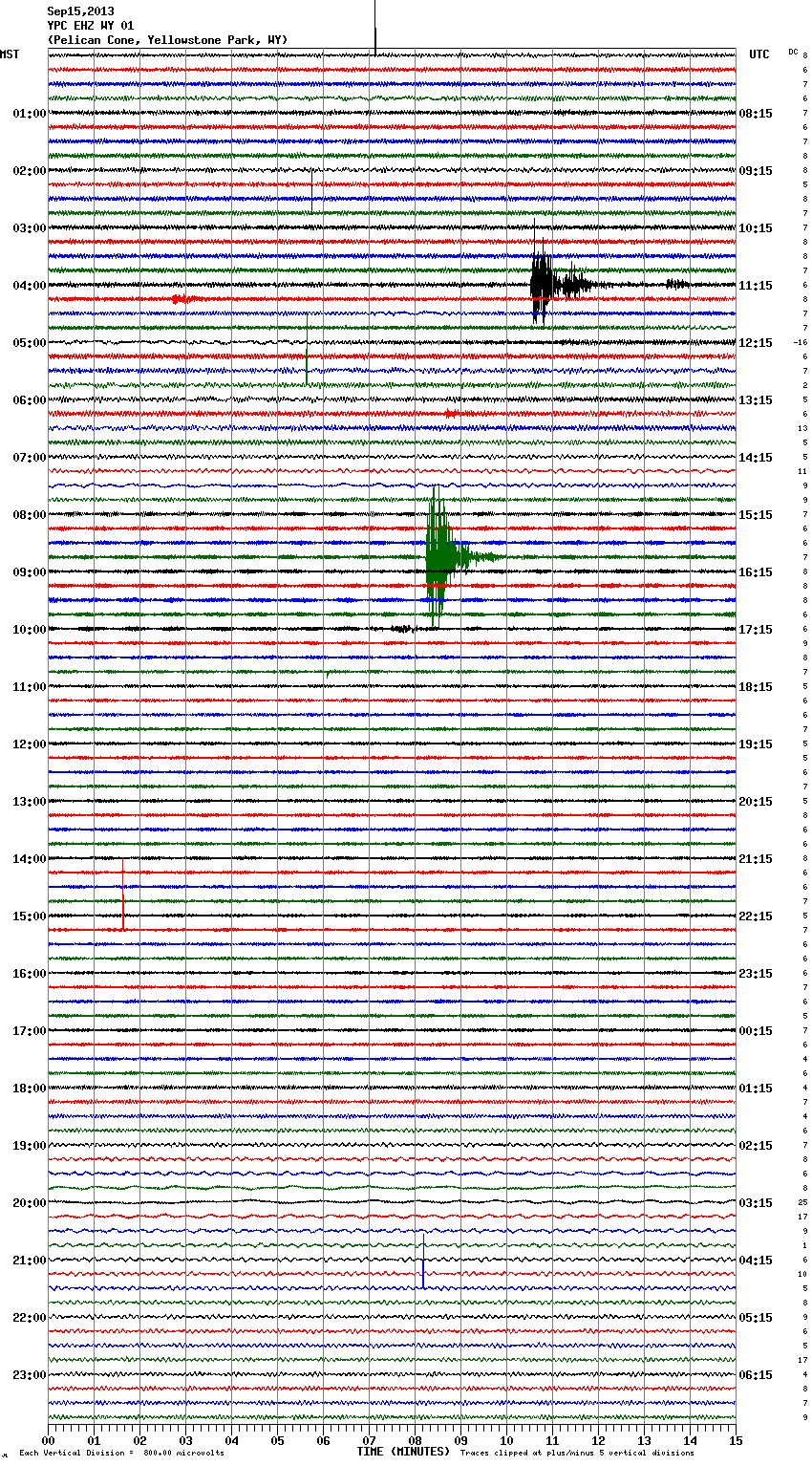
Task: Click the 17:15 UTC time label
Action: point(756,630)
